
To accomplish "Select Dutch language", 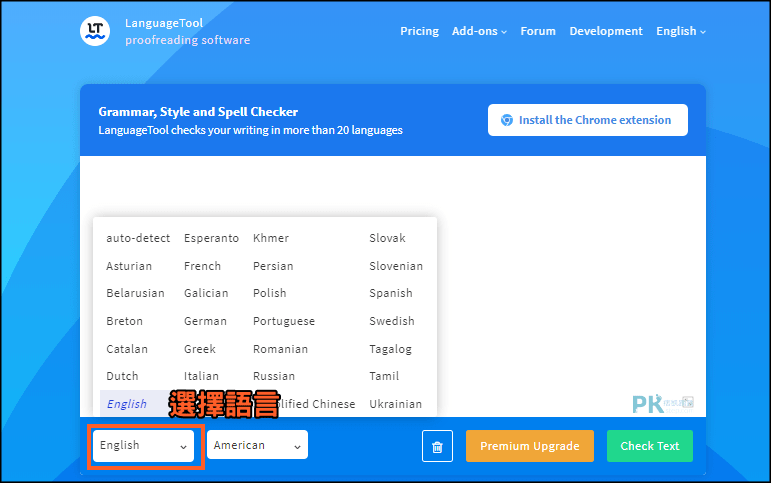I will tap(122, 376).
